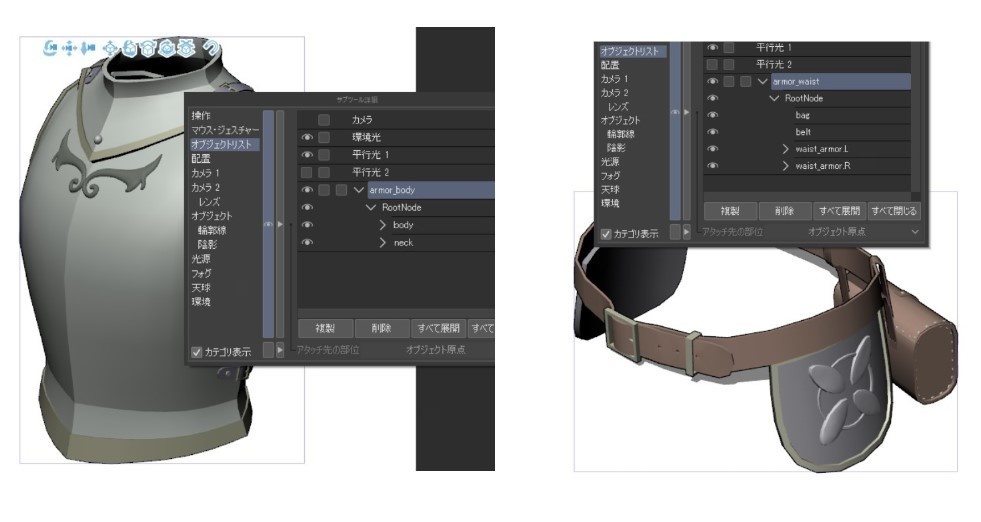981x522 pixels.
Task: Collapse RootNode under armor_waist
Action: [775, 98]
